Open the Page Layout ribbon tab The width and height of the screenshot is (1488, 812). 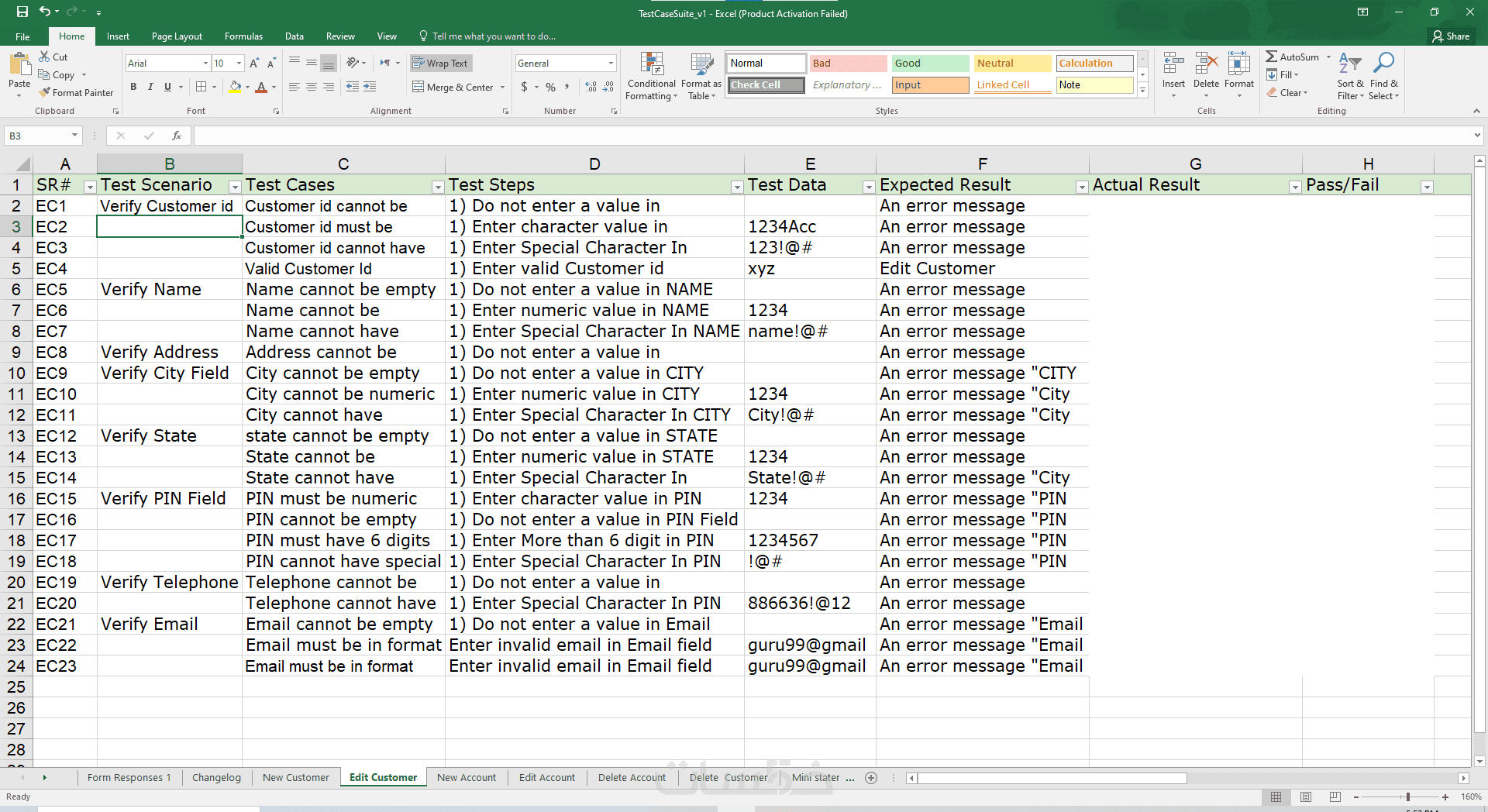[x=177, y=36]
